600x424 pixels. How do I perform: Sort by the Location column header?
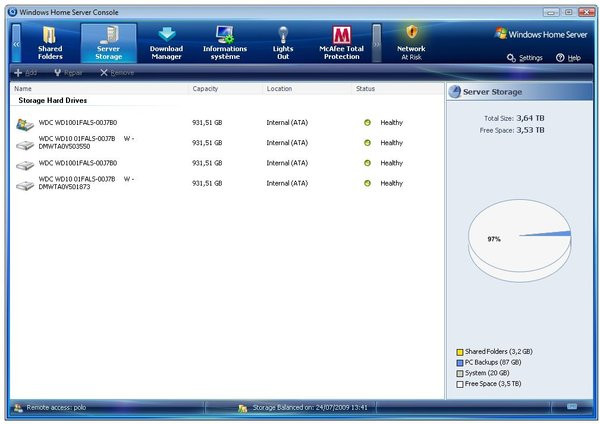tap(279, 88)
